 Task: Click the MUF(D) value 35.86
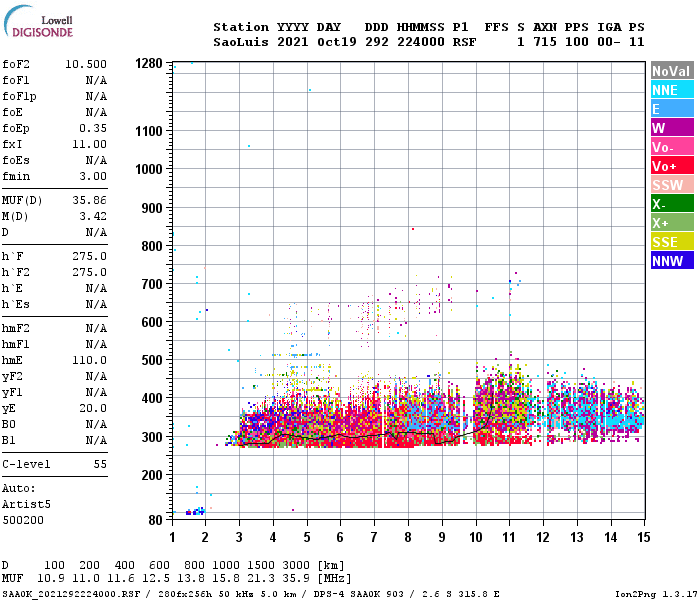(90, 200)
